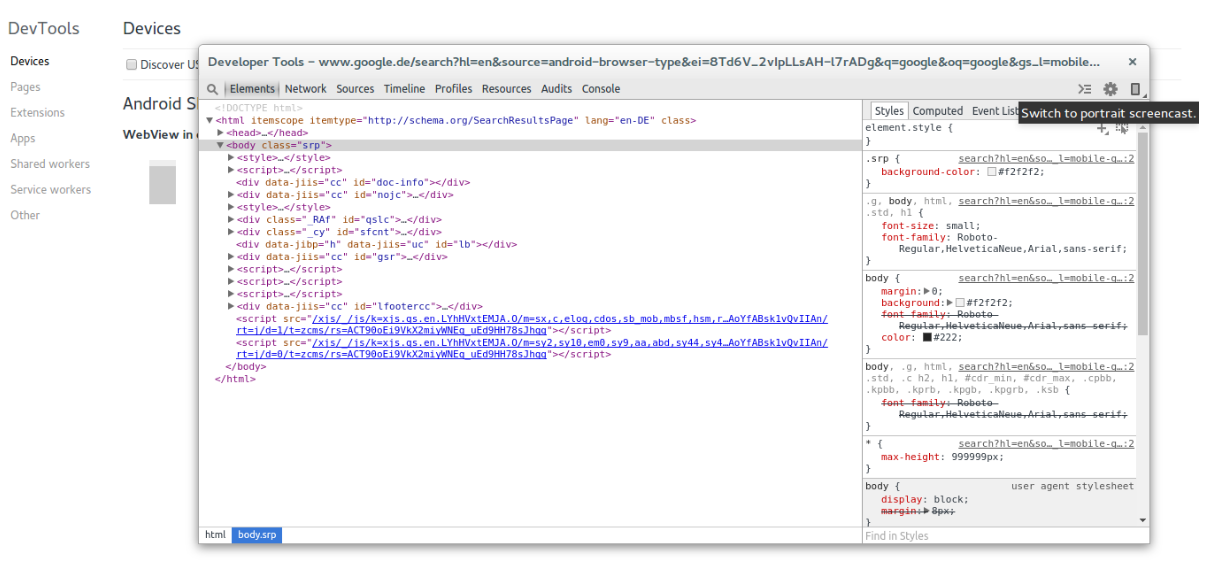Viewport: 1205px width, 569px height.
Task: Expand the div with id lfootercc
Action: [x=232, y=307]
